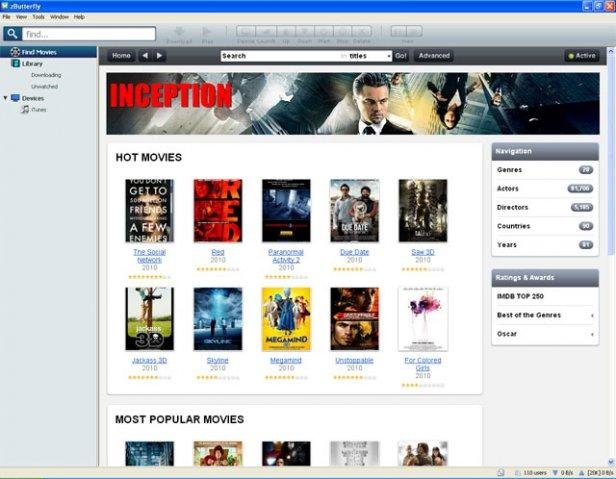This screenshot has height=479, width=616.
Task: Click the Go! search button
Action: pos(401,56)
